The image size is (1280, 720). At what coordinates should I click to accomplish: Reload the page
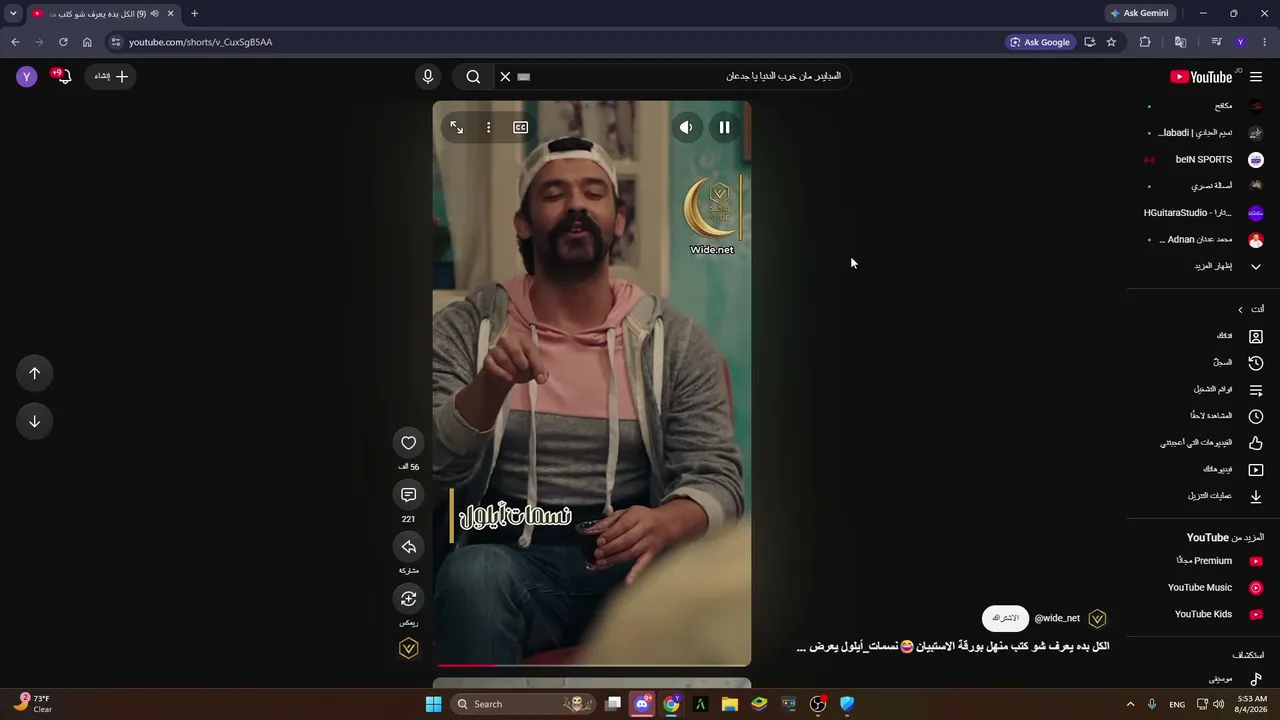[x=63, y=42]
